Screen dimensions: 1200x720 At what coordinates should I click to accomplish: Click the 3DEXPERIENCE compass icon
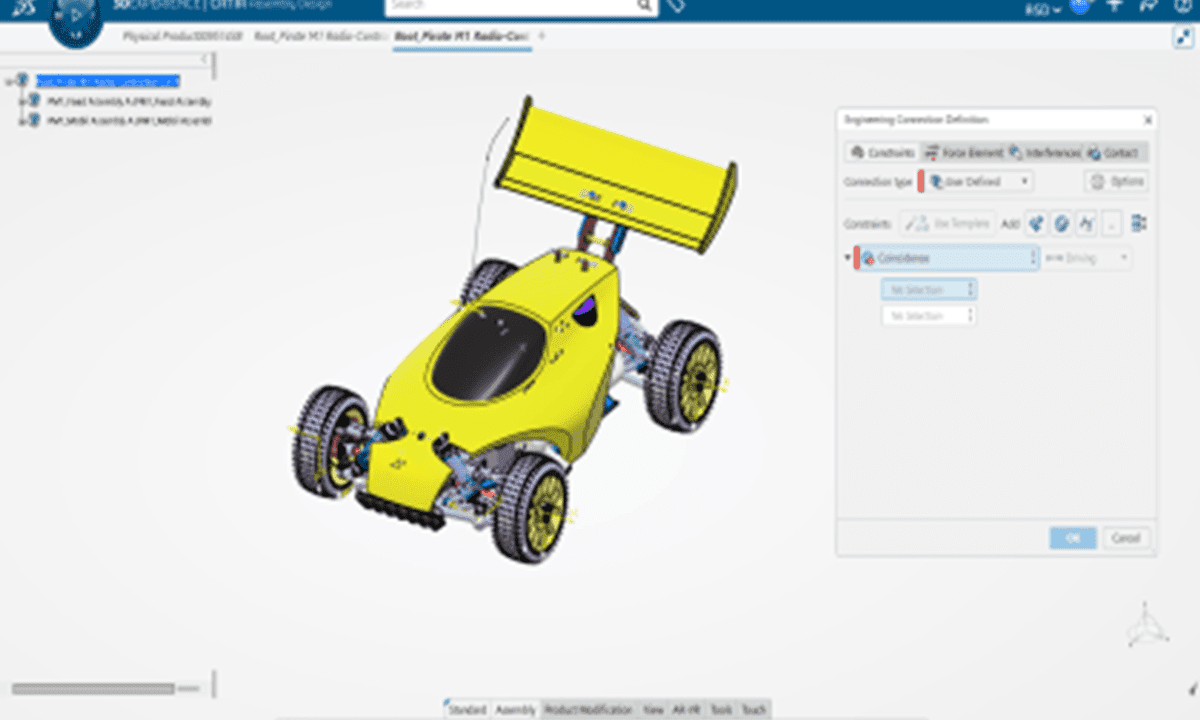click(76, 20)
